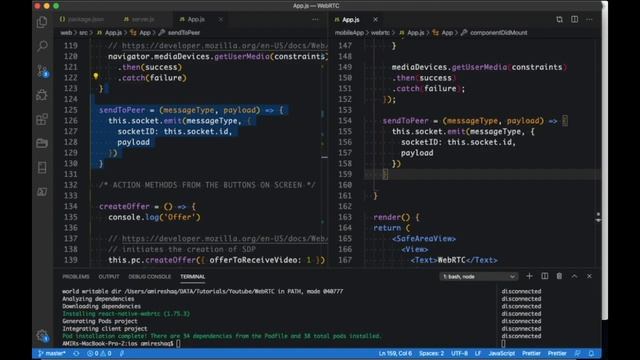640x360 pixels.
Task: Click 'createOffer' on line 134
Action: coord(124,207)
